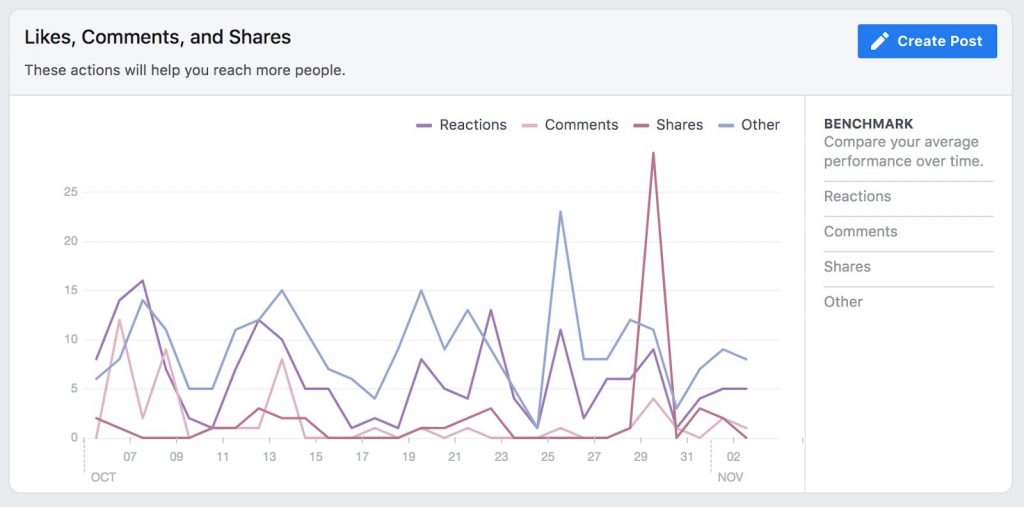The height and width of the screenshot is (507, 1024).
Task: Click the Reactions peak of 16 near 07
Action: pyautogui.click(x=142, y=281)
